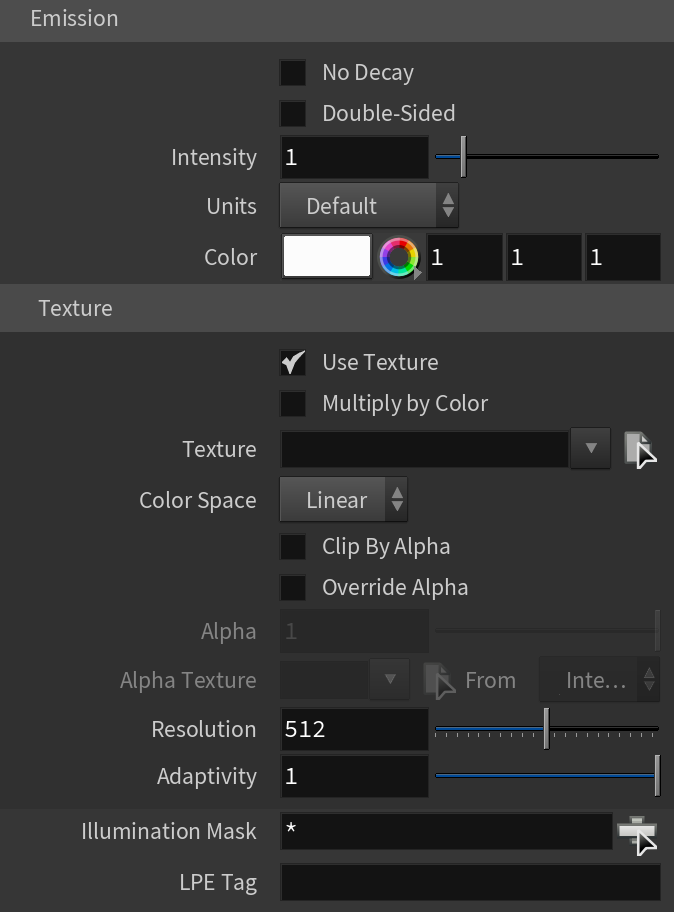Enable the No Decay checkbox

click(x=293, y=73)
